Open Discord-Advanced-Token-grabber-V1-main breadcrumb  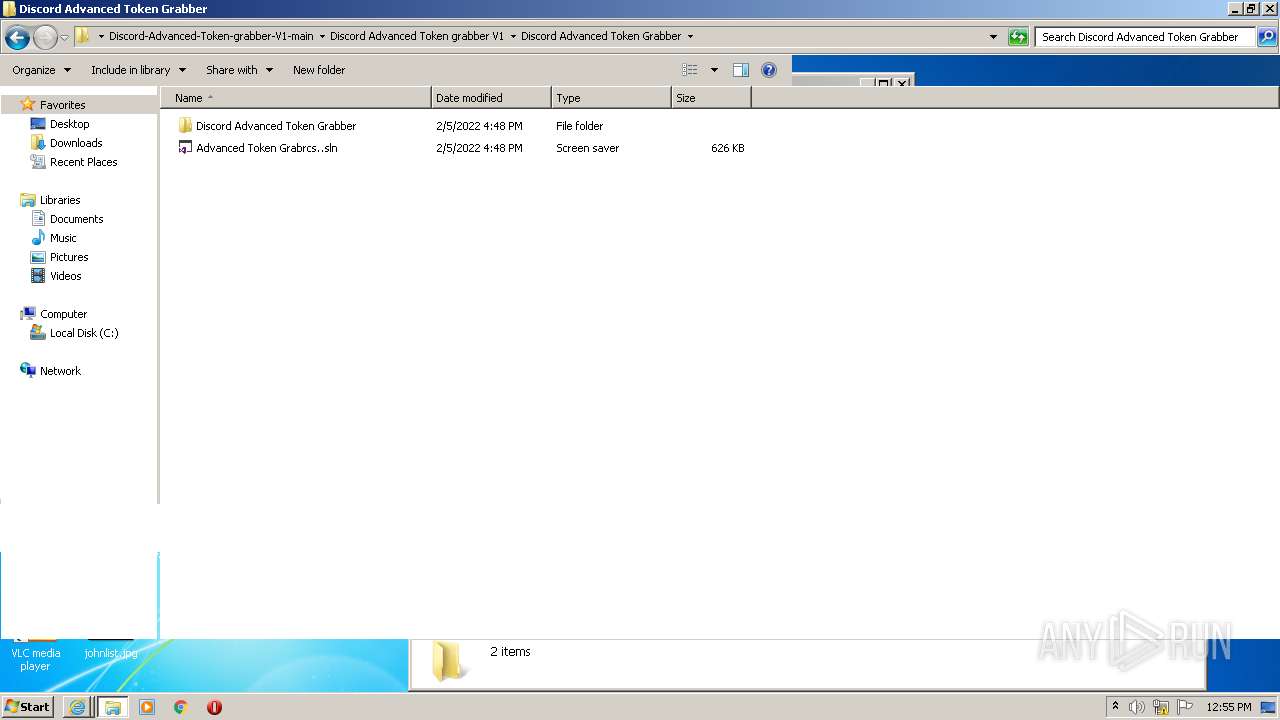[211, 36]
